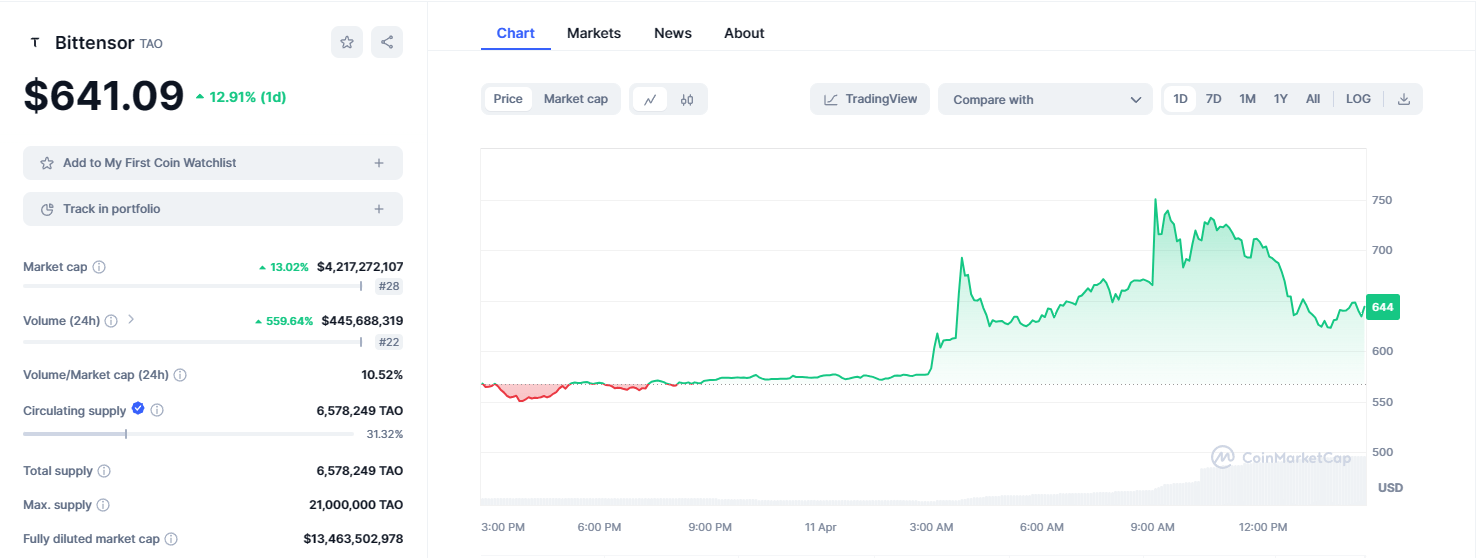Set chart range to All
The height and width of the screenshot is (558, 1476).
[x=1313, y=99]
